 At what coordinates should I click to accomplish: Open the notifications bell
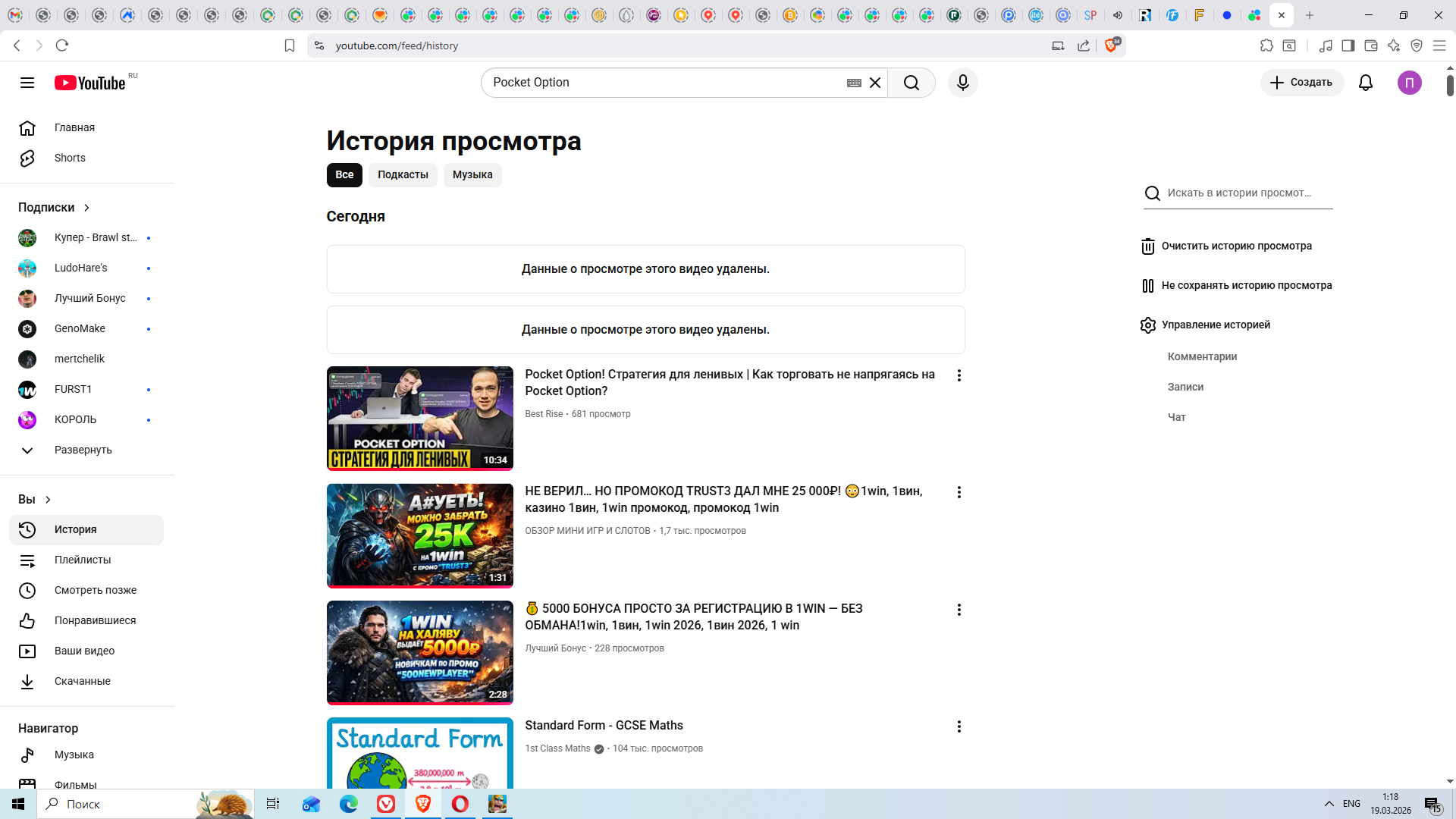click(x=1365, y=83)
